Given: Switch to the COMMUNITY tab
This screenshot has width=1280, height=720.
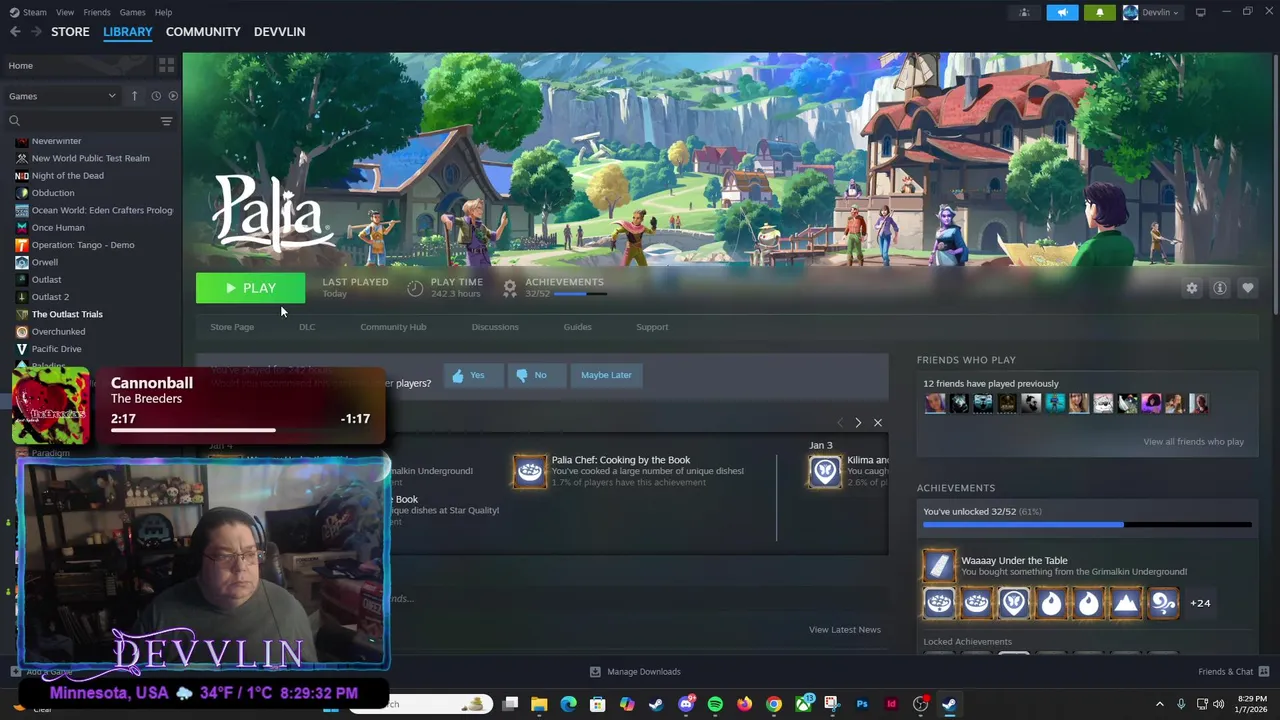Looking at the screenshot, I should (203, 32).
